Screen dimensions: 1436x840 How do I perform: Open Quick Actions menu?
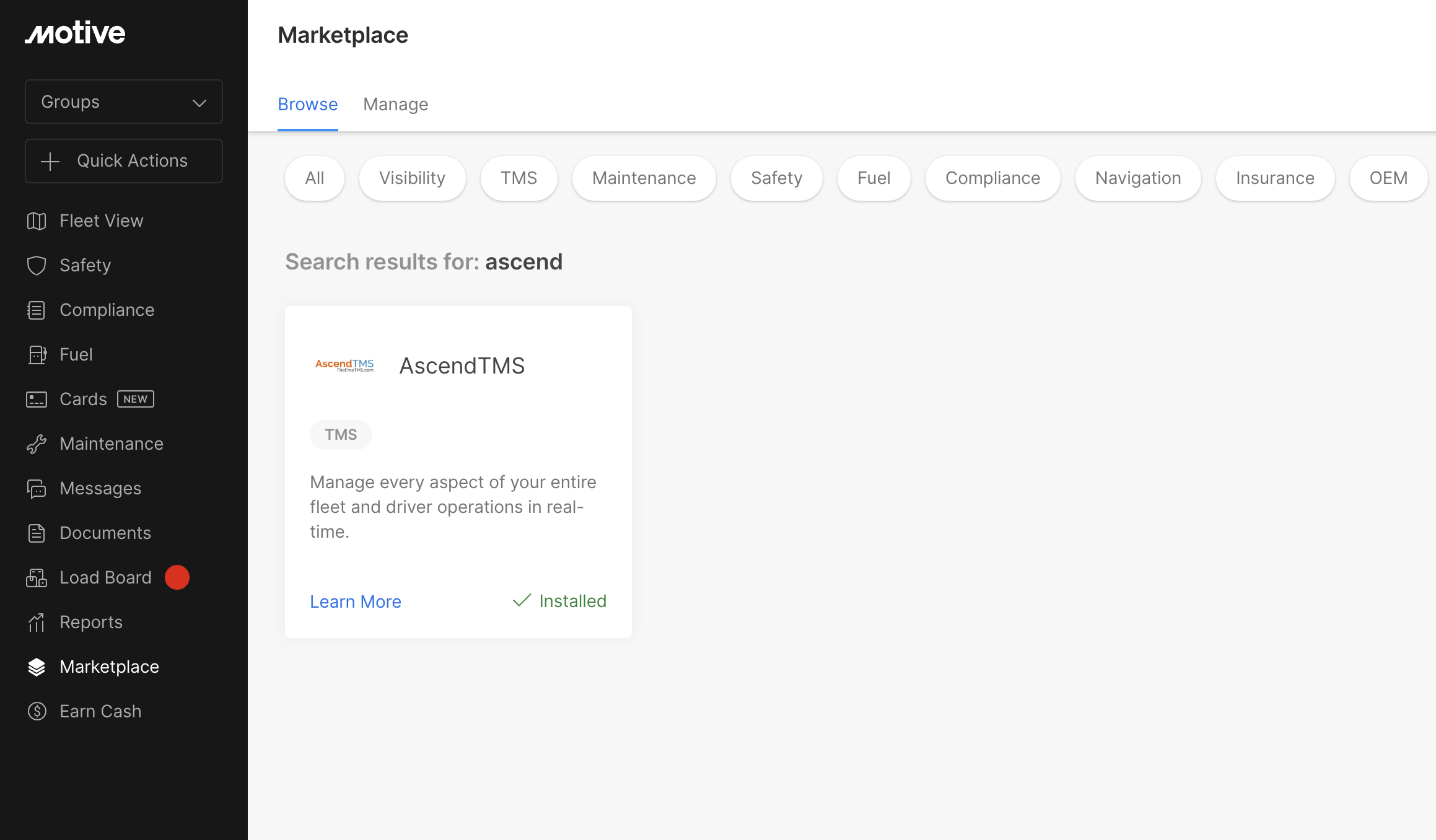(124, 161)
